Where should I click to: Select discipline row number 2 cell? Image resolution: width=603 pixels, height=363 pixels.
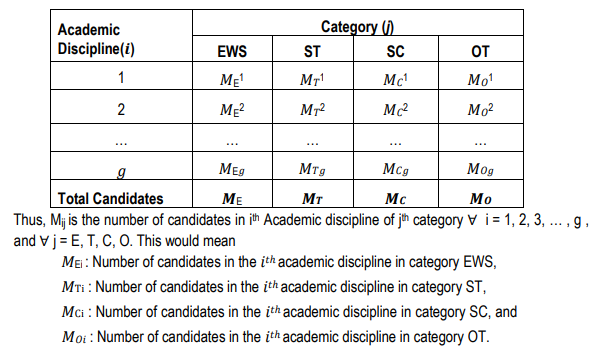[121, 107]
